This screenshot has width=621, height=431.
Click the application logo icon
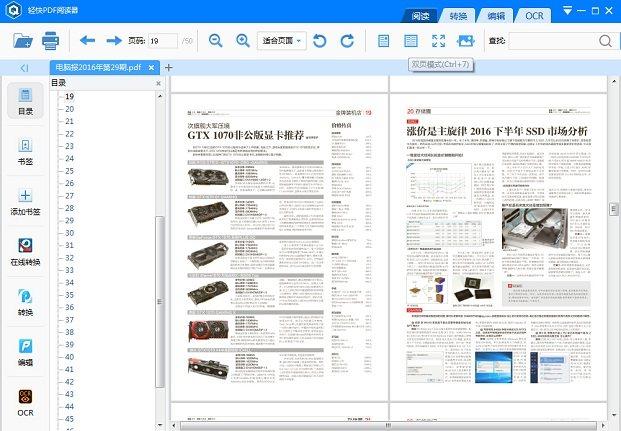pyautogui.click(x=13, y=11)
